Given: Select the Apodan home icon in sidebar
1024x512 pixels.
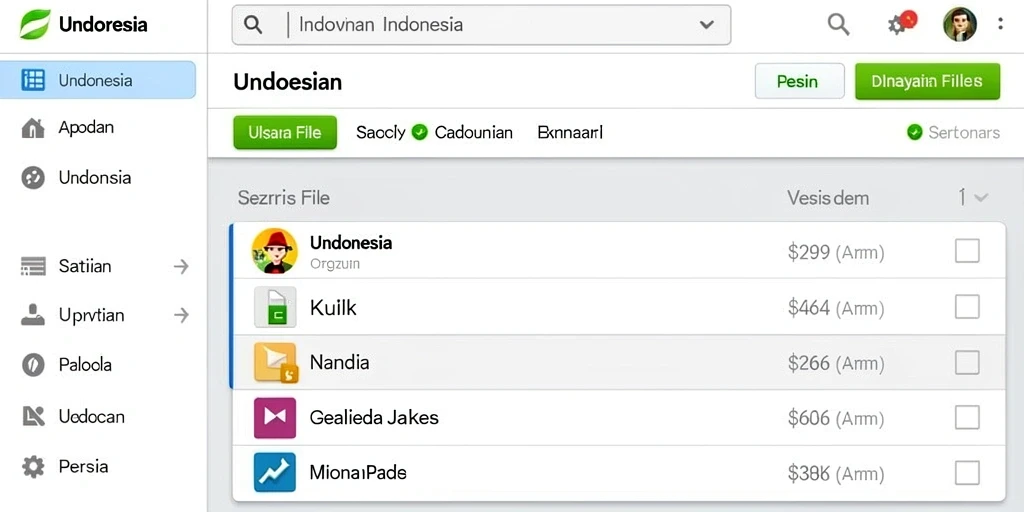Looking at the screenshot, I should tap(33, 127).
